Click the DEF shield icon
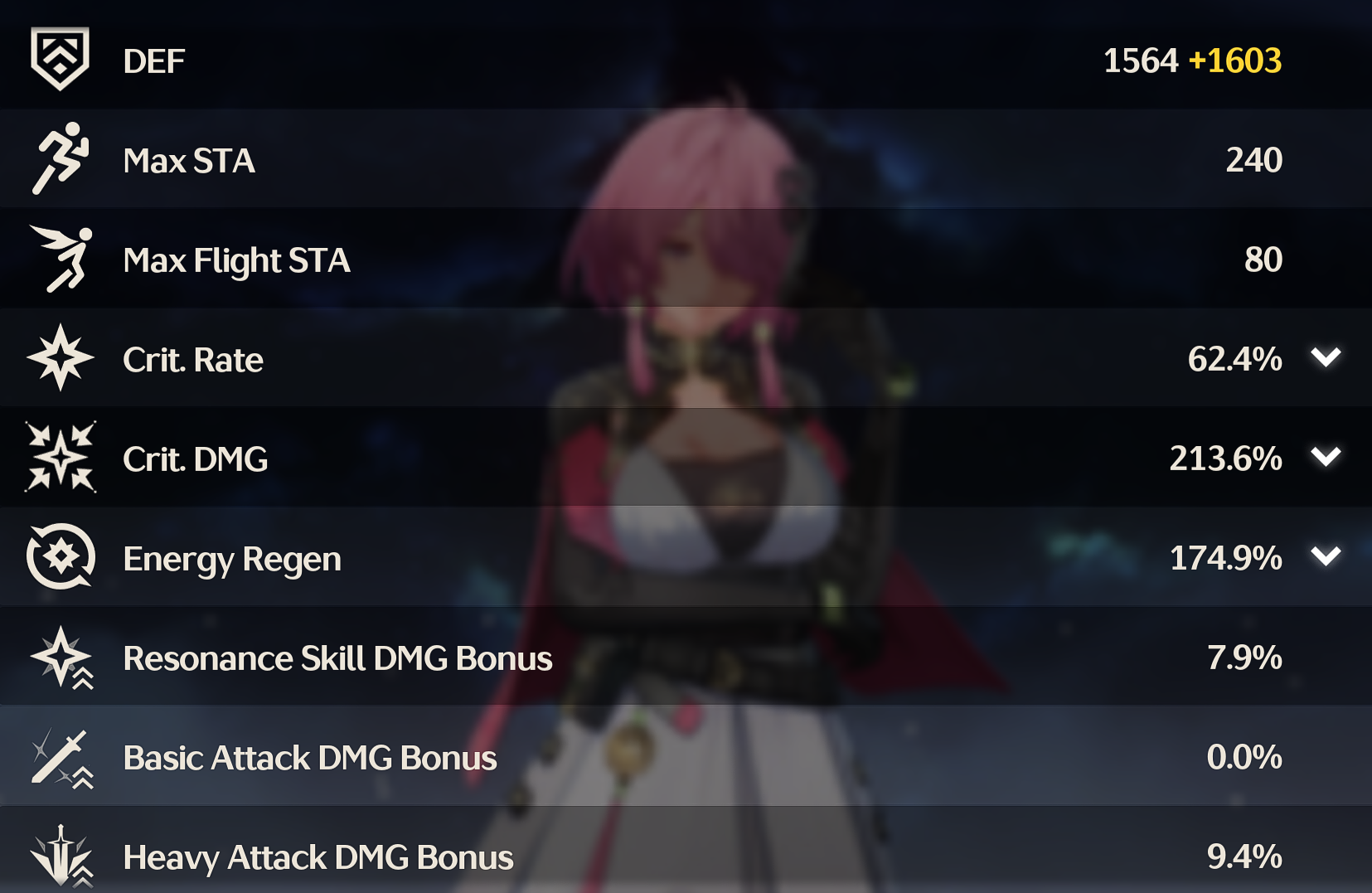 (60, 59)
